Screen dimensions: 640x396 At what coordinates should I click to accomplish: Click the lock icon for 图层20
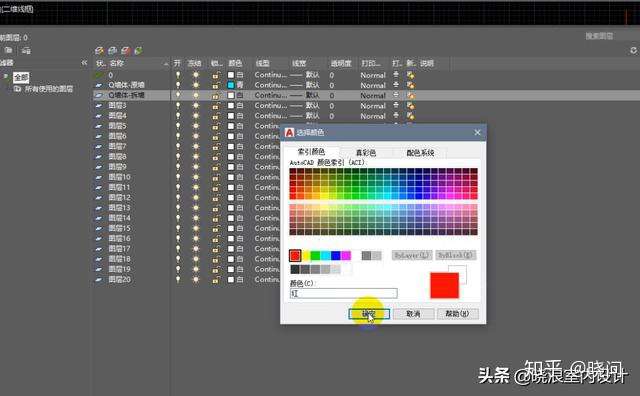[x=216, y=280]
